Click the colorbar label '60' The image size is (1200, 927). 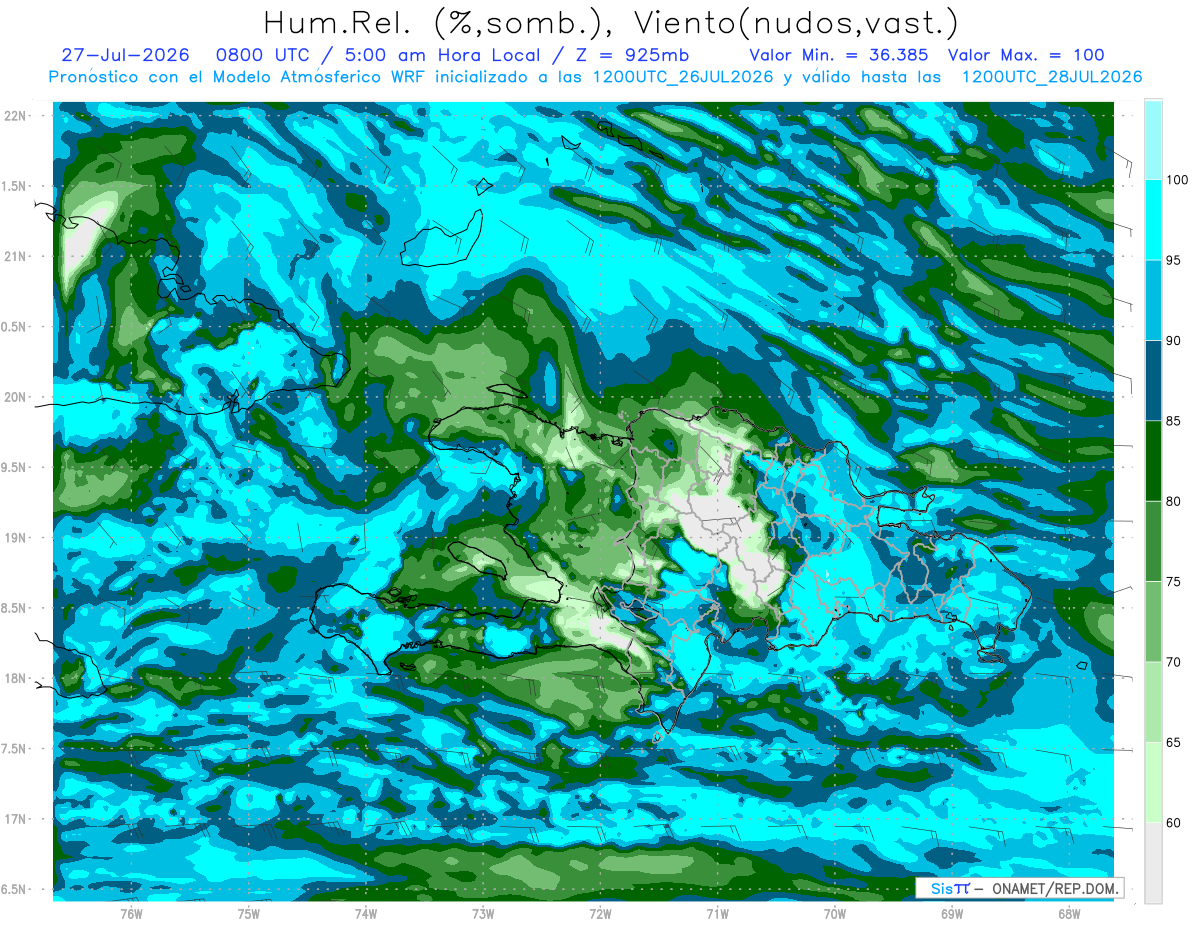point(1174,823)
